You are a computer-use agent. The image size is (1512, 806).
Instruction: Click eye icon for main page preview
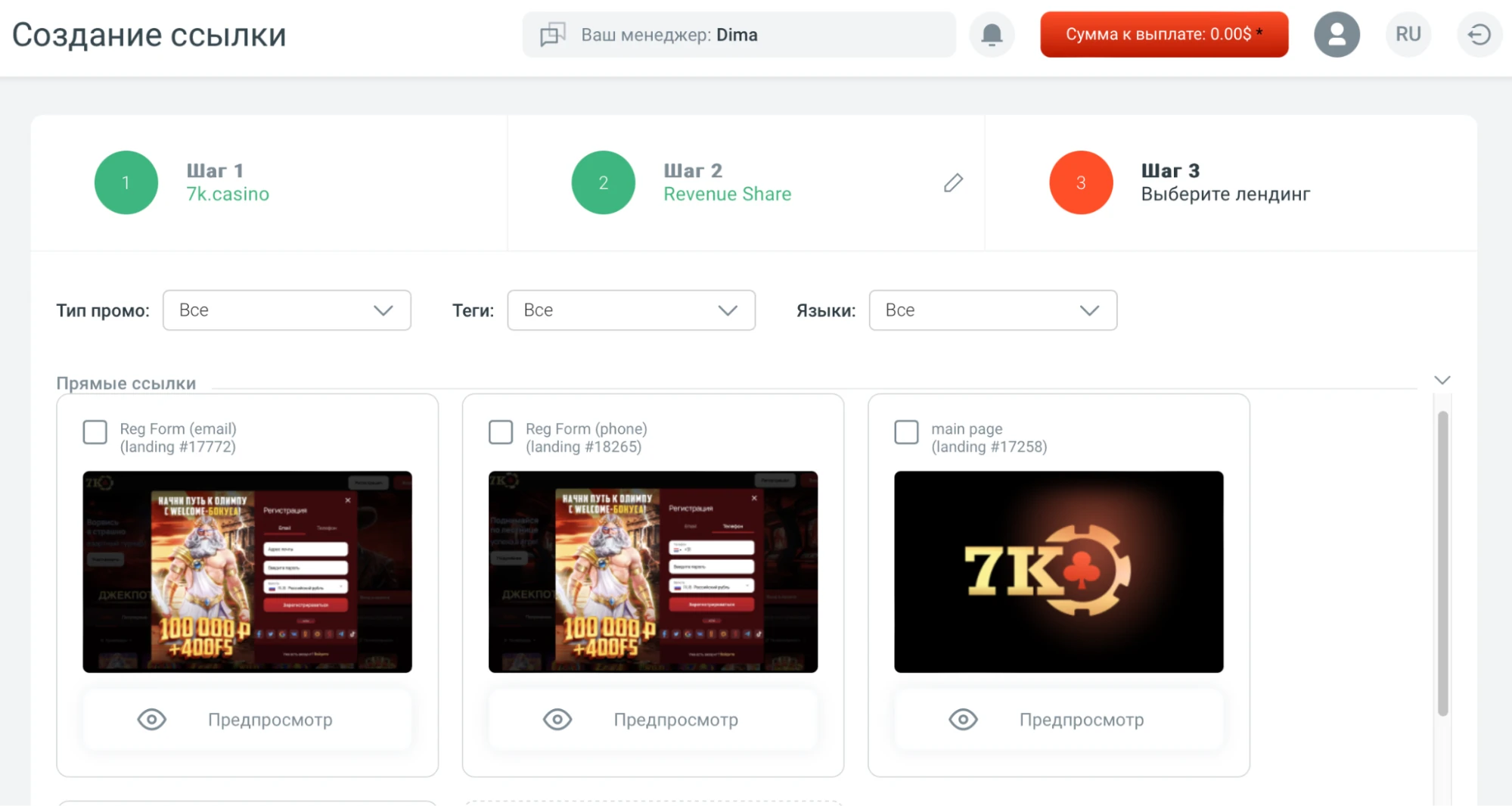coord(963,719)
